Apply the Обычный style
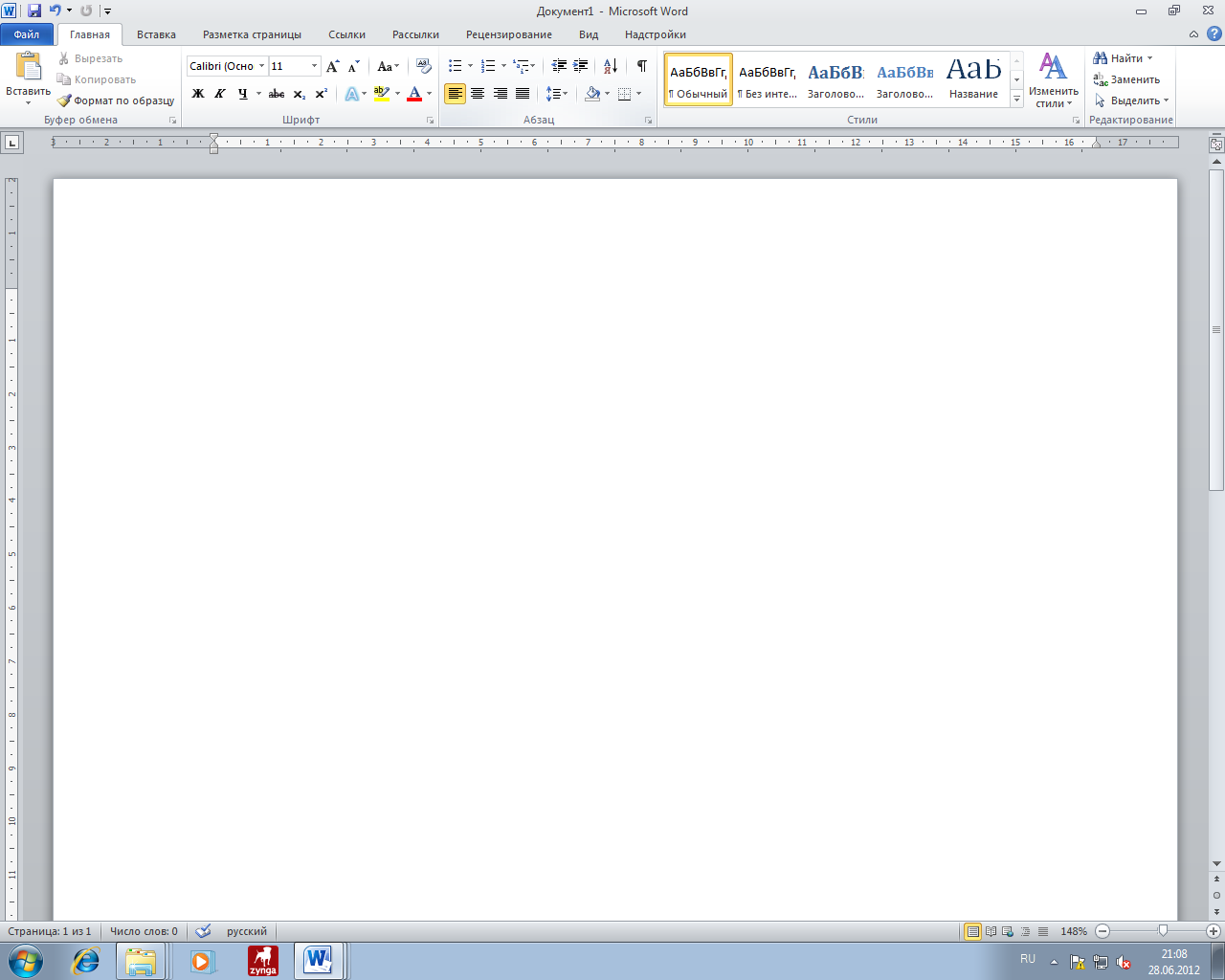 pyautogui.click(x=699, y=78)
